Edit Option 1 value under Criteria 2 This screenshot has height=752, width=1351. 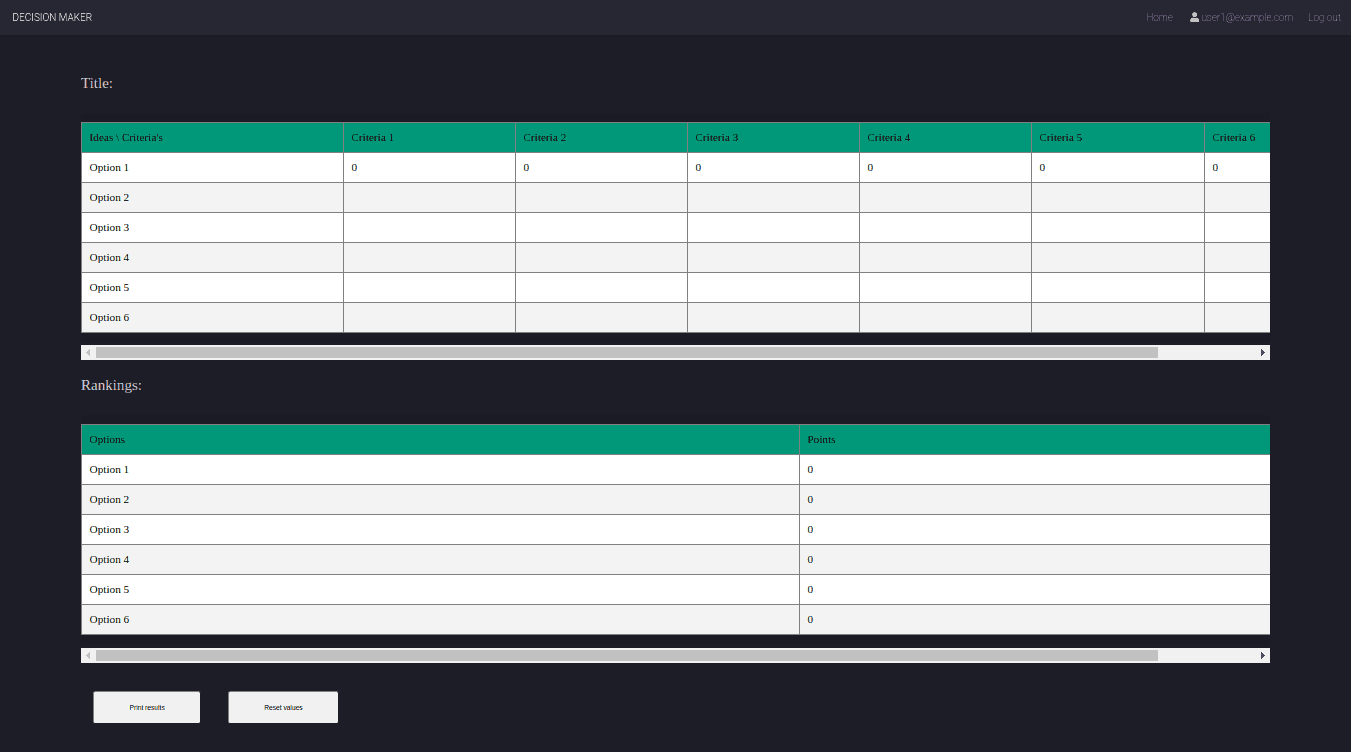601,167
